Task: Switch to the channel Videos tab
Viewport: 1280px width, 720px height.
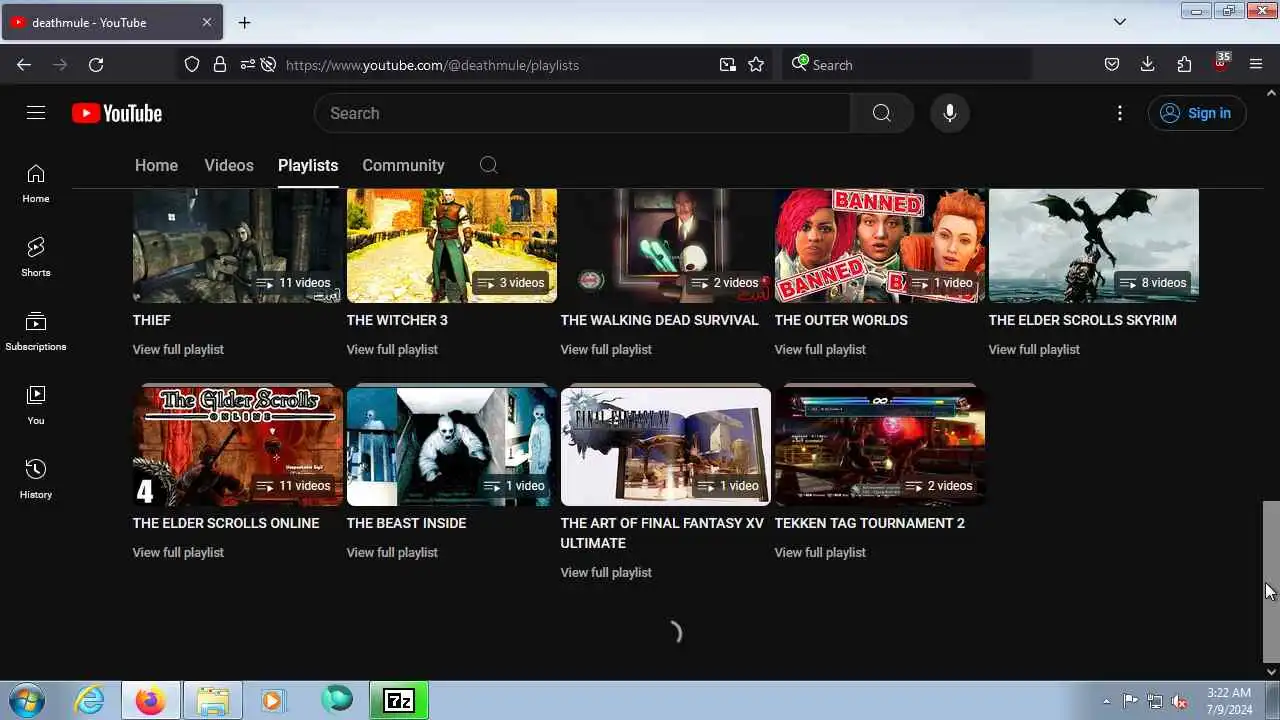Action: tap(229, 165)
